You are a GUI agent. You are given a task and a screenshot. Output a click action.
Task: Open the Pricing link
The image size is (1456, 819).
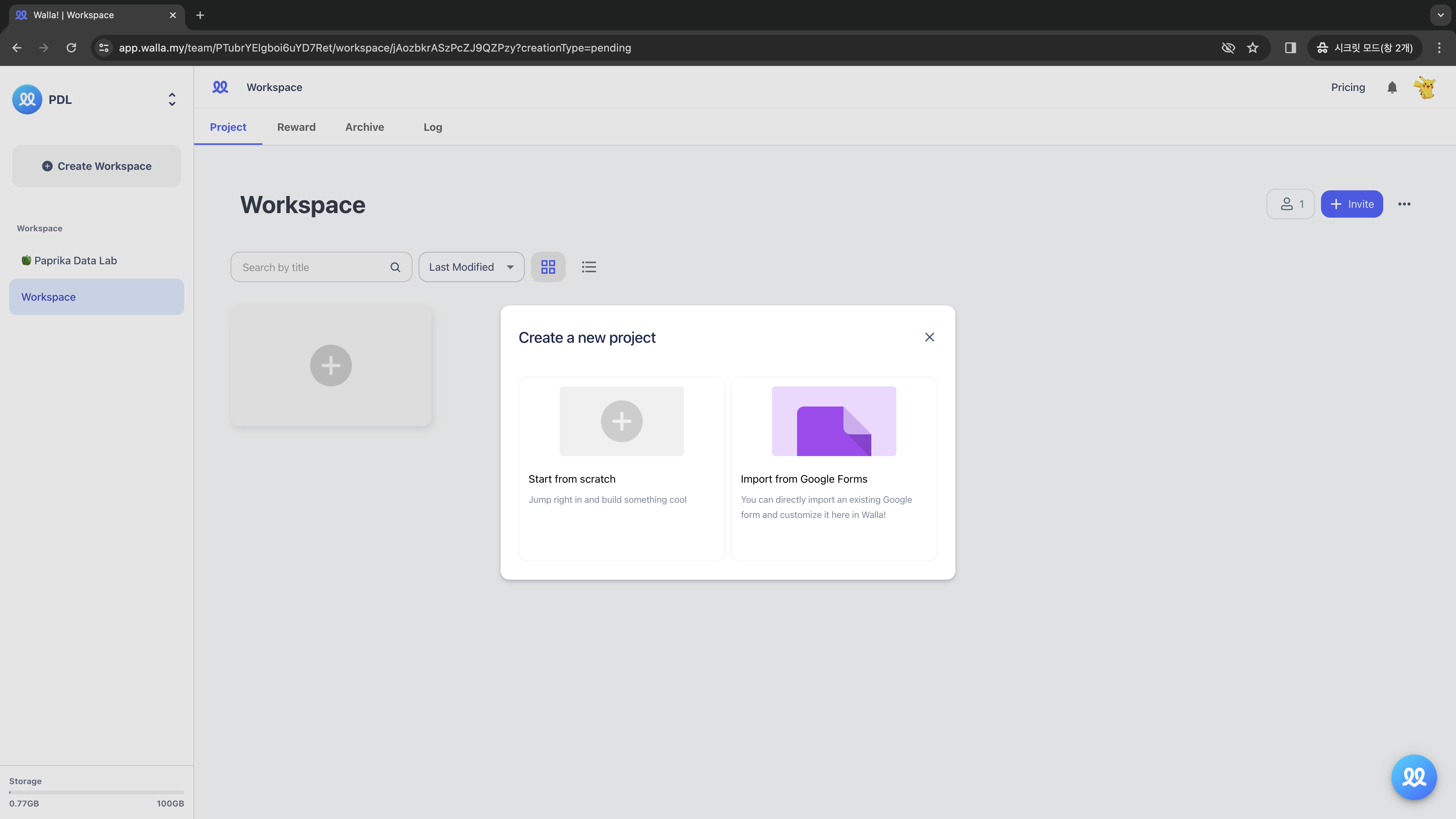(x=1348, y=87)
